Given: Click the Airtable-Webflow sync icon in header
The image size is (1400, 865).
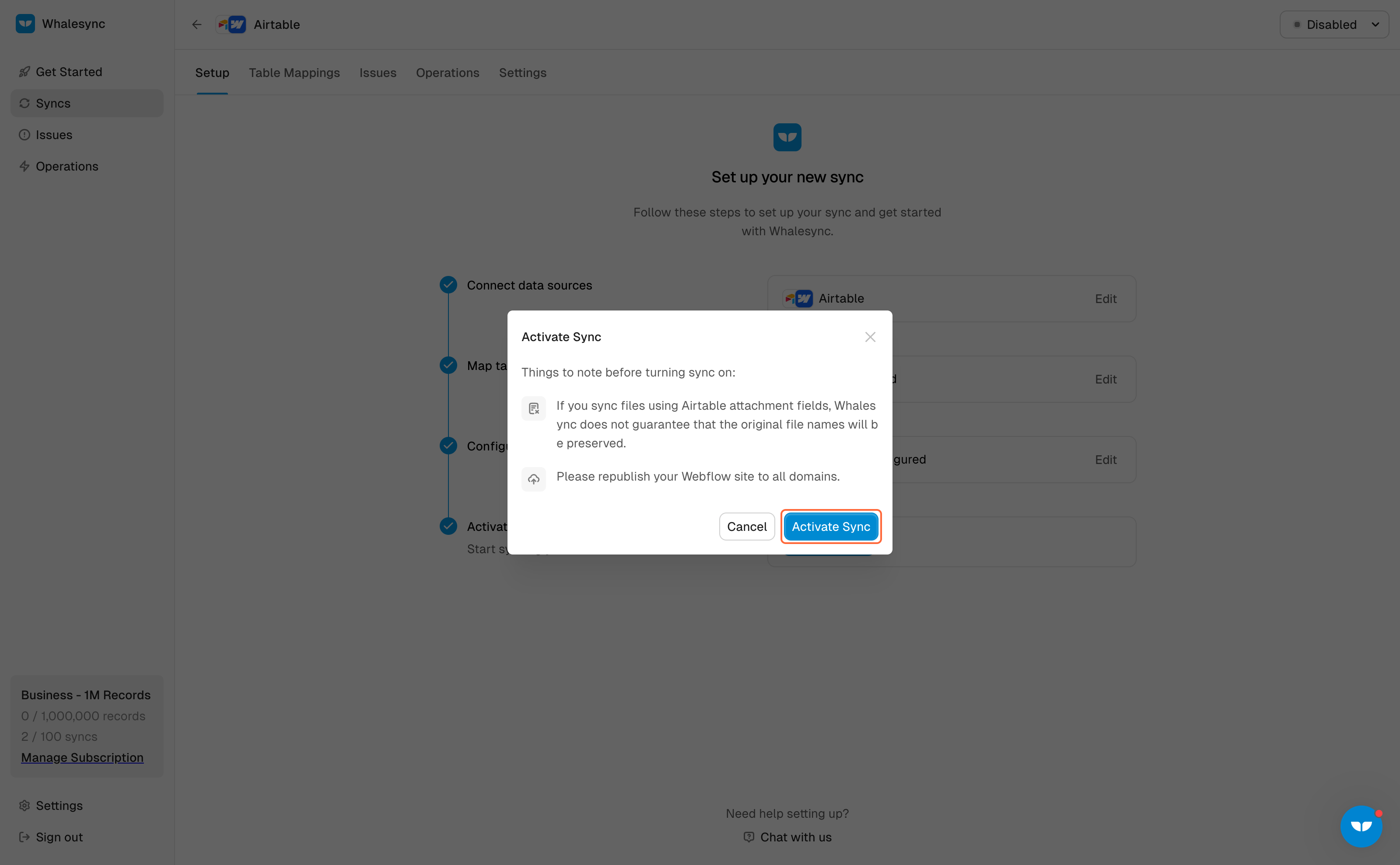Looking at the screenshot, I should [x=231, y=24].
